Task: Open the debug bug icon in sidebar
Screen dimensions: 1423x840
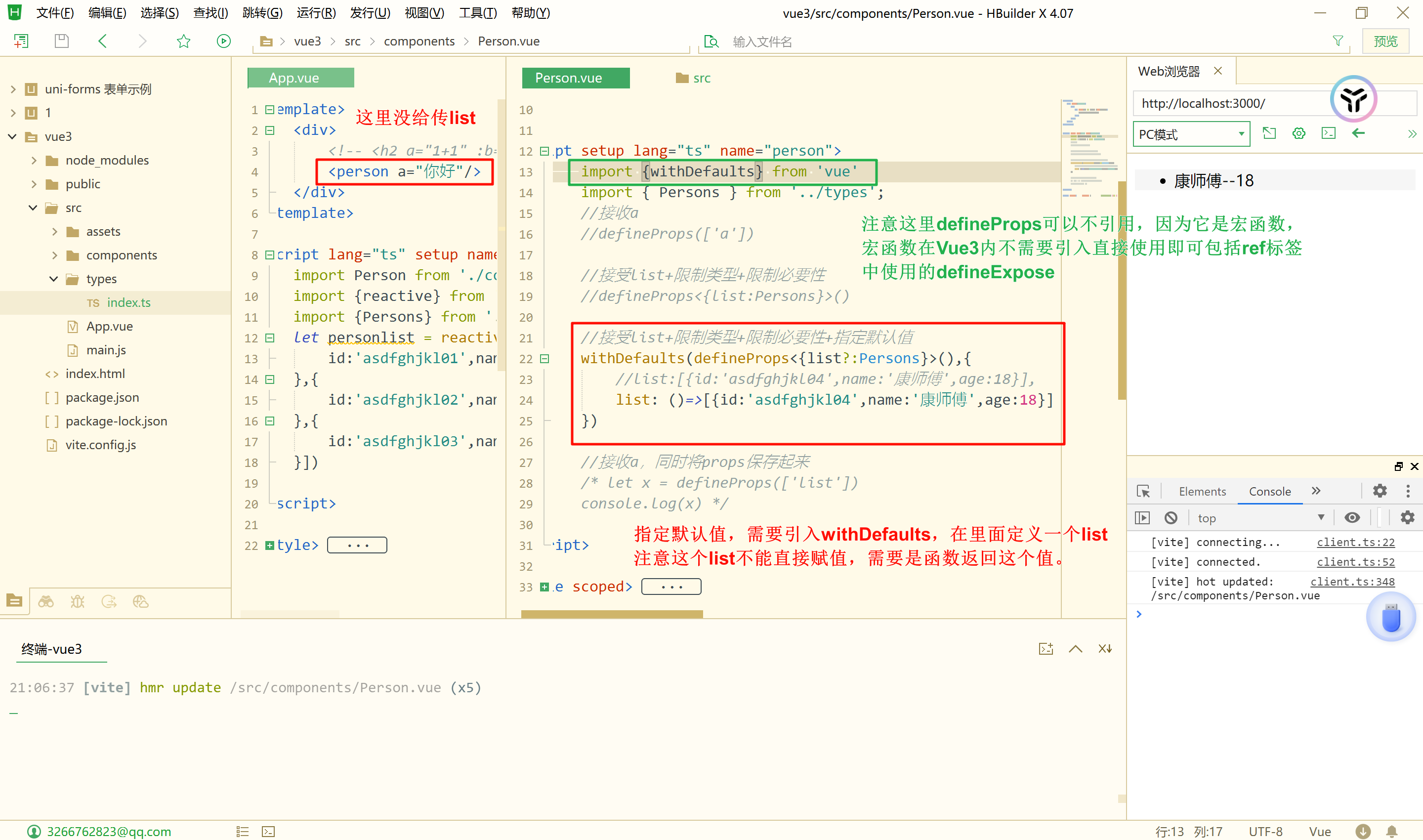Action: coord(78,601)
